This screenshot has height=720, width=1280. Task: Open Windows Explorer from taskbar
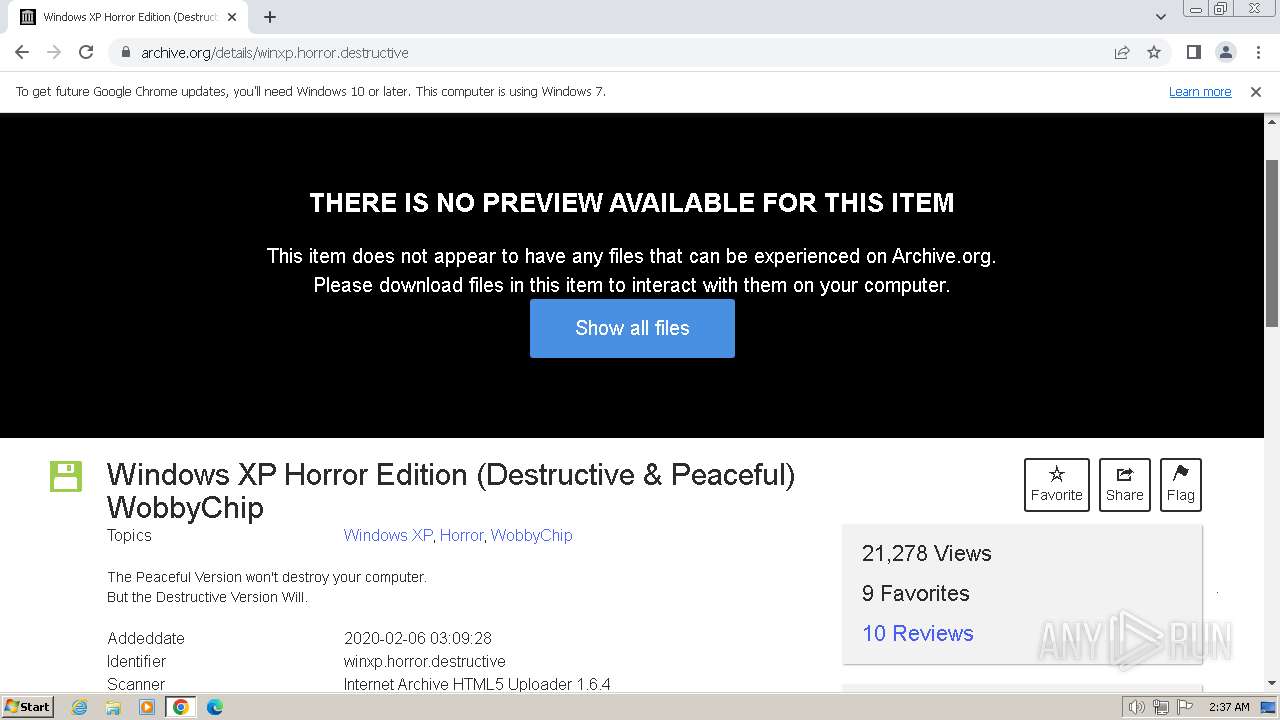pyautogui.click(x=113, y=707)
